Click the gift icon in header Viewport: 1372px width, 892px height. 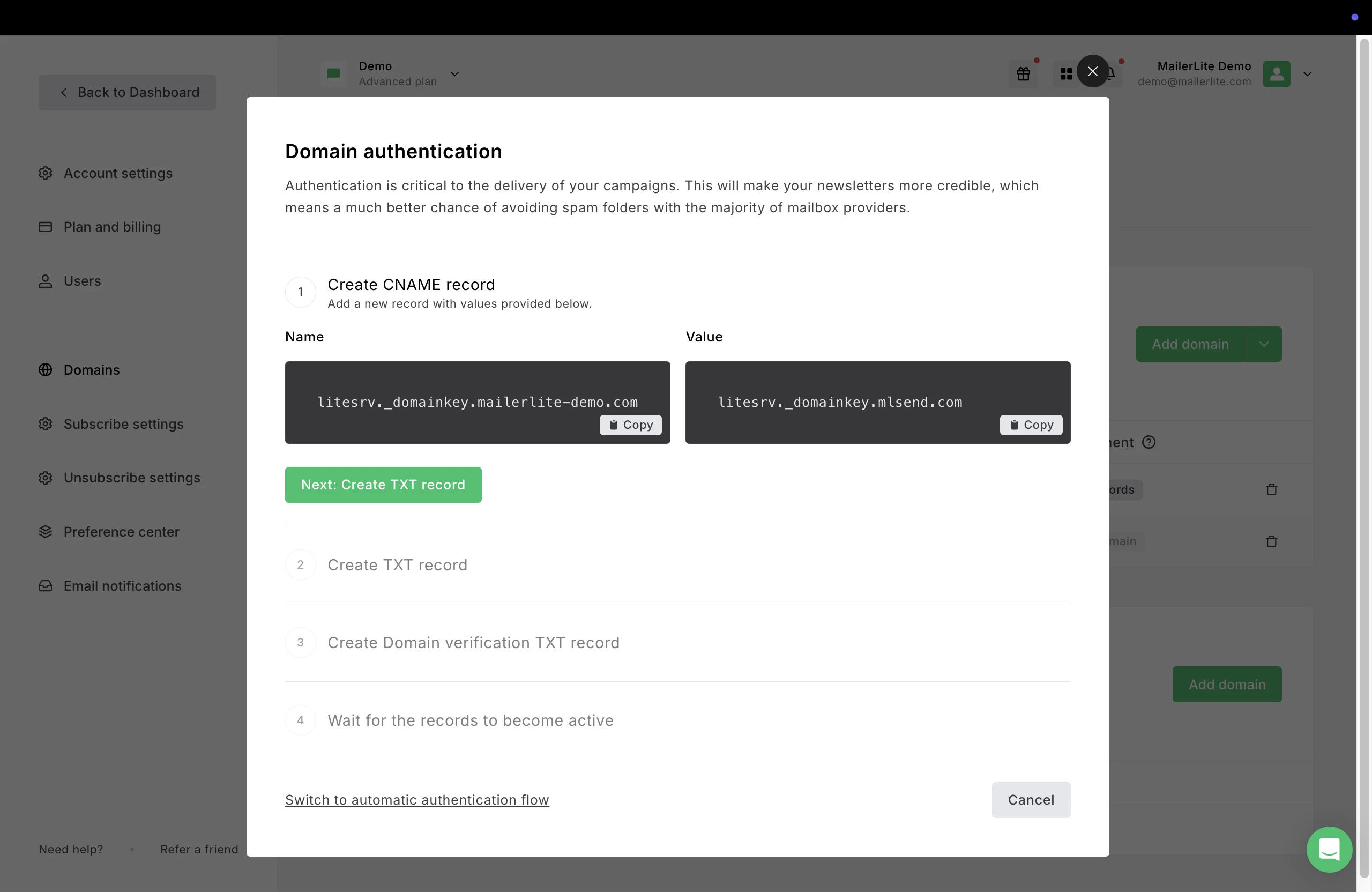(1023, 74)
